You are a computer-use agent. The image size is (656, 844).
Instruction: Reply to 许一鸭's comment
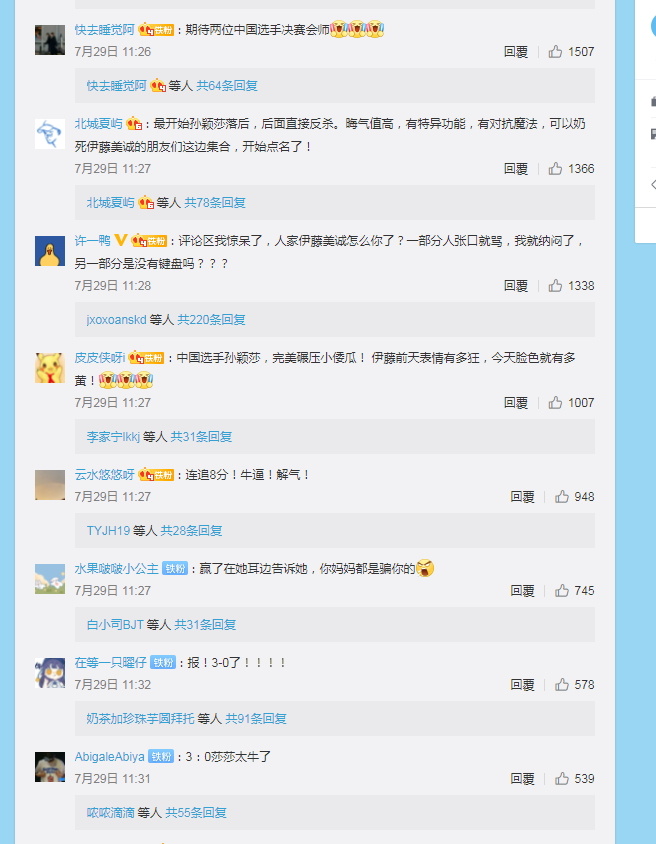click(516, 286)
